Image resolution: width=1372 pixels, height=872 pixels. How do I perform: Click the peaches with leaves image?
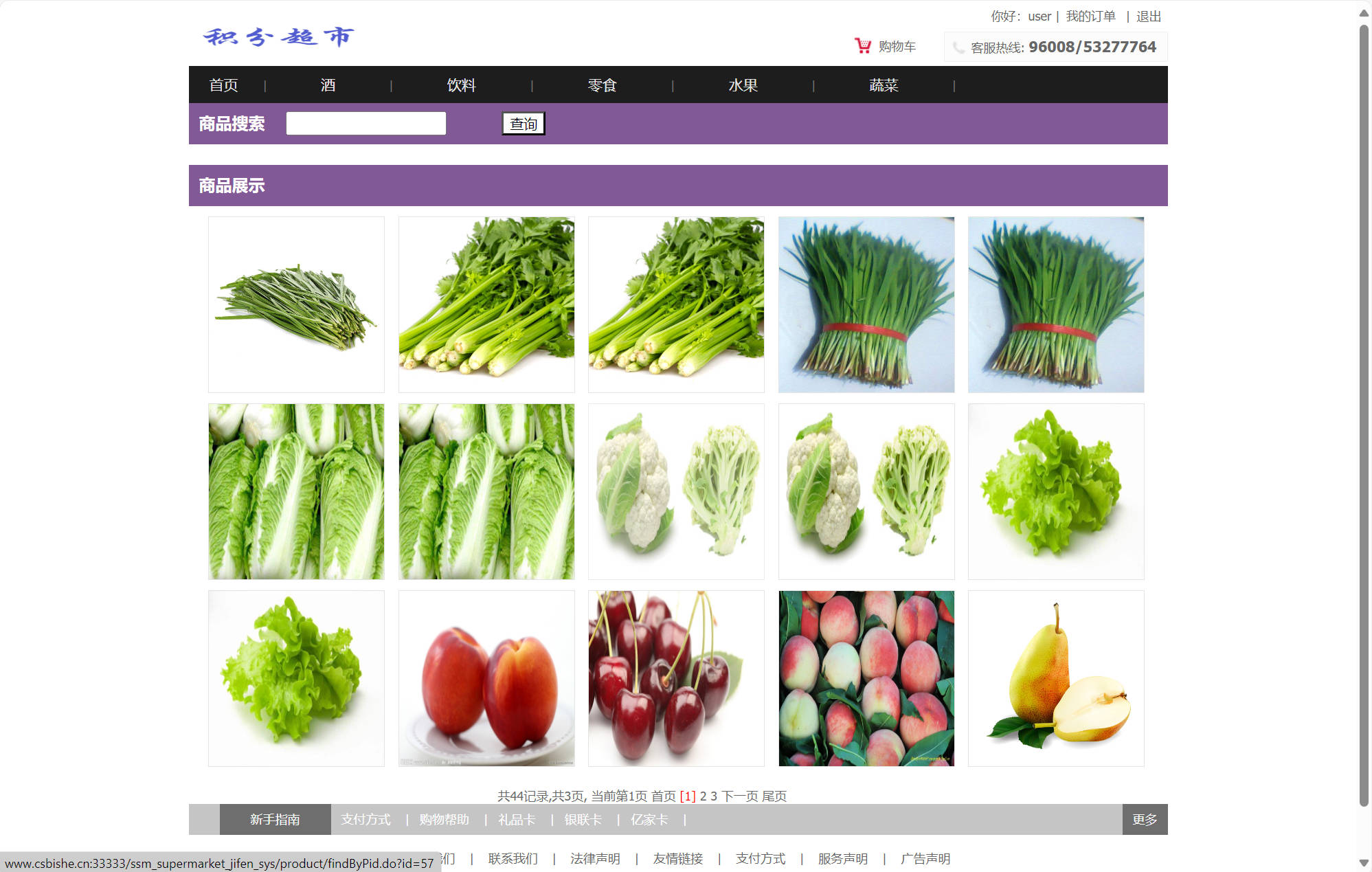point(866,678)
